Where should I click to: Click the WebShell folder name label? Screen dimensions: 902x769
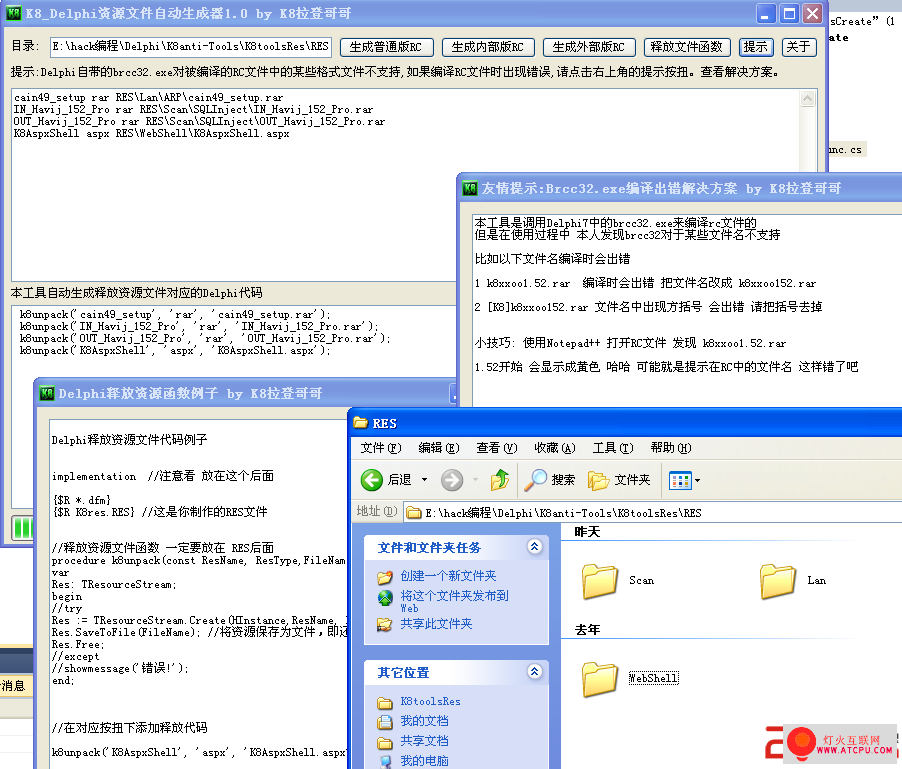(x=653, y=679)
